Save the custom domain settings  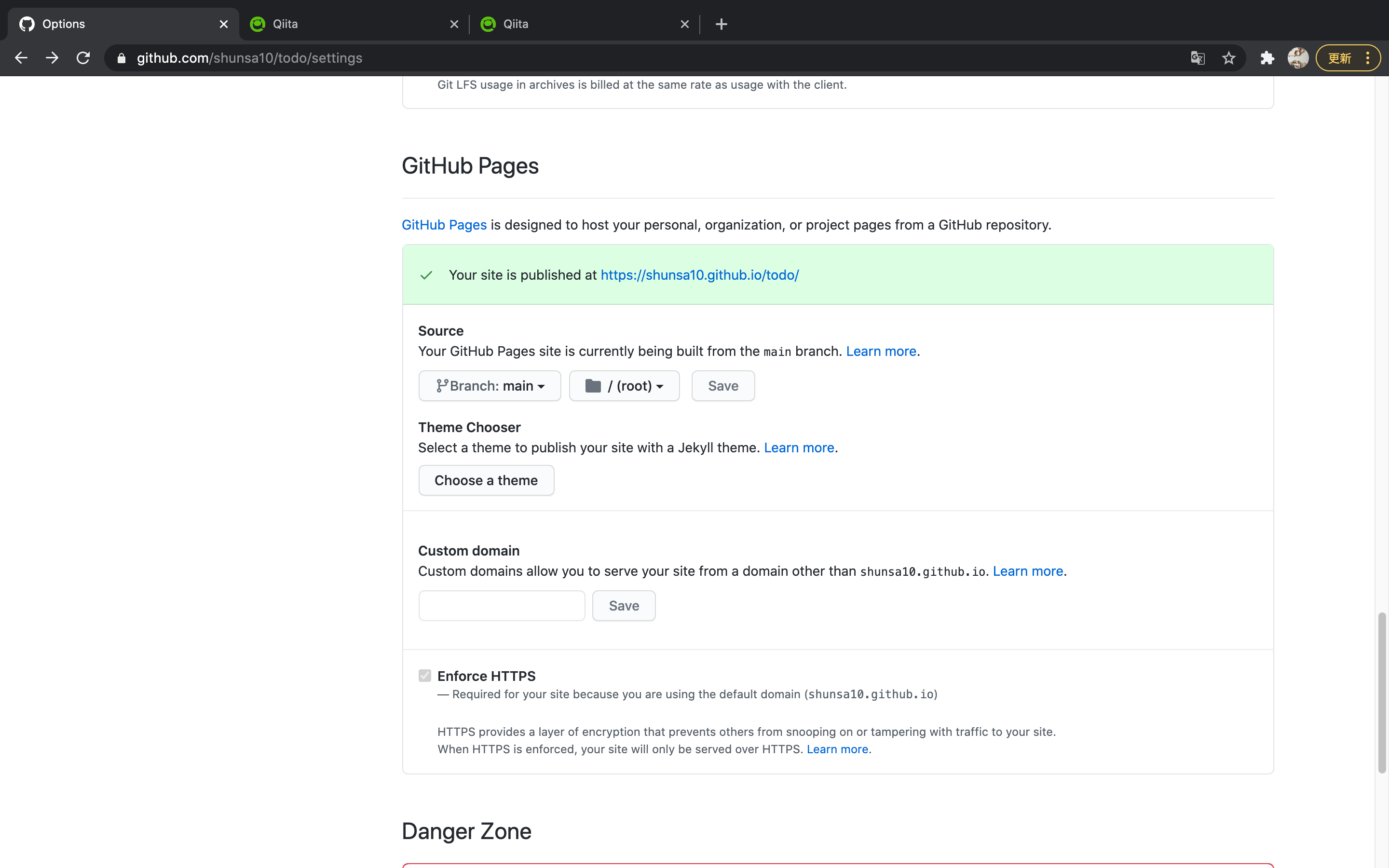tap(623, 604)
